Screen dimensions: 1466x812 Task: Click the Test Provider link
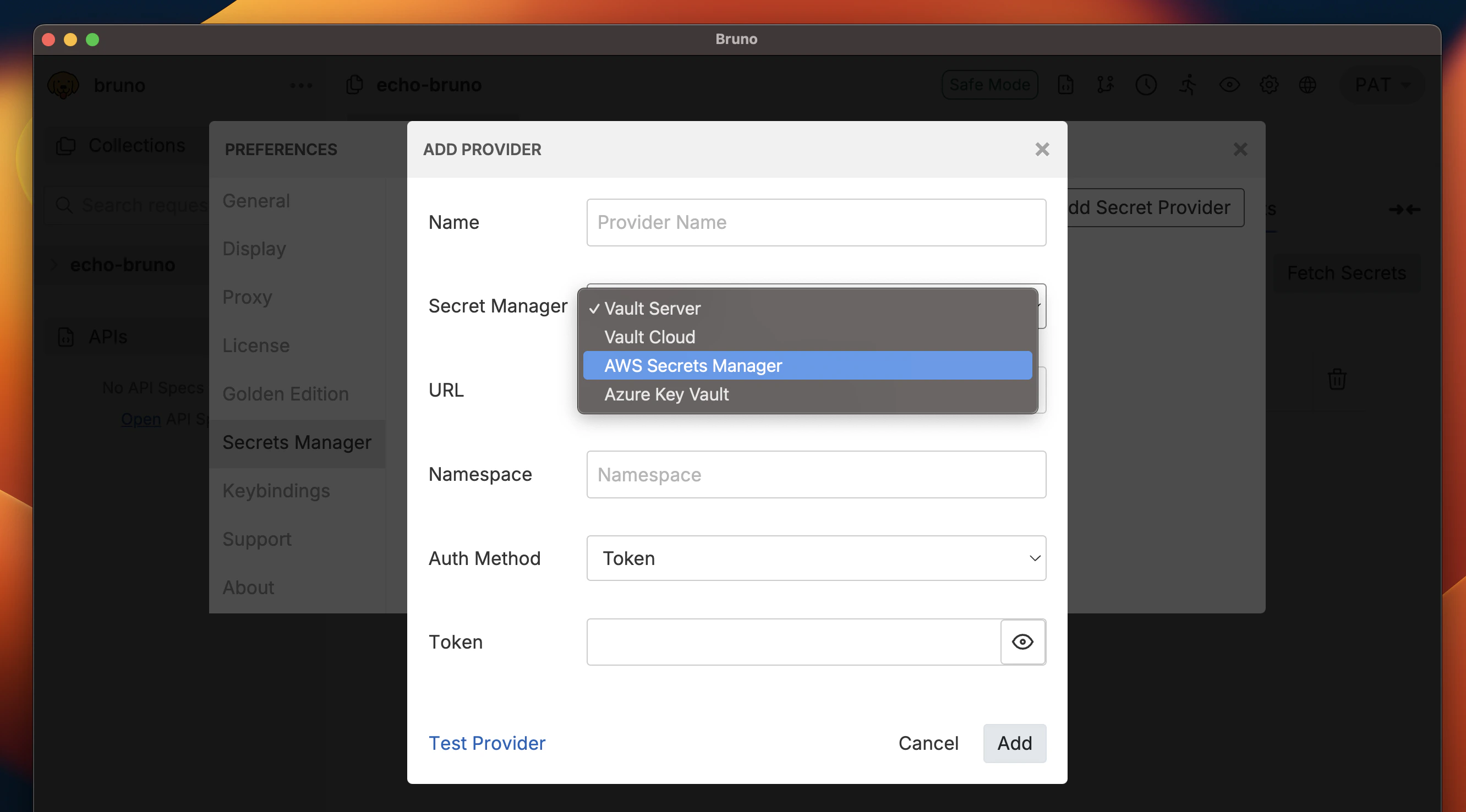tap(486, 743)
